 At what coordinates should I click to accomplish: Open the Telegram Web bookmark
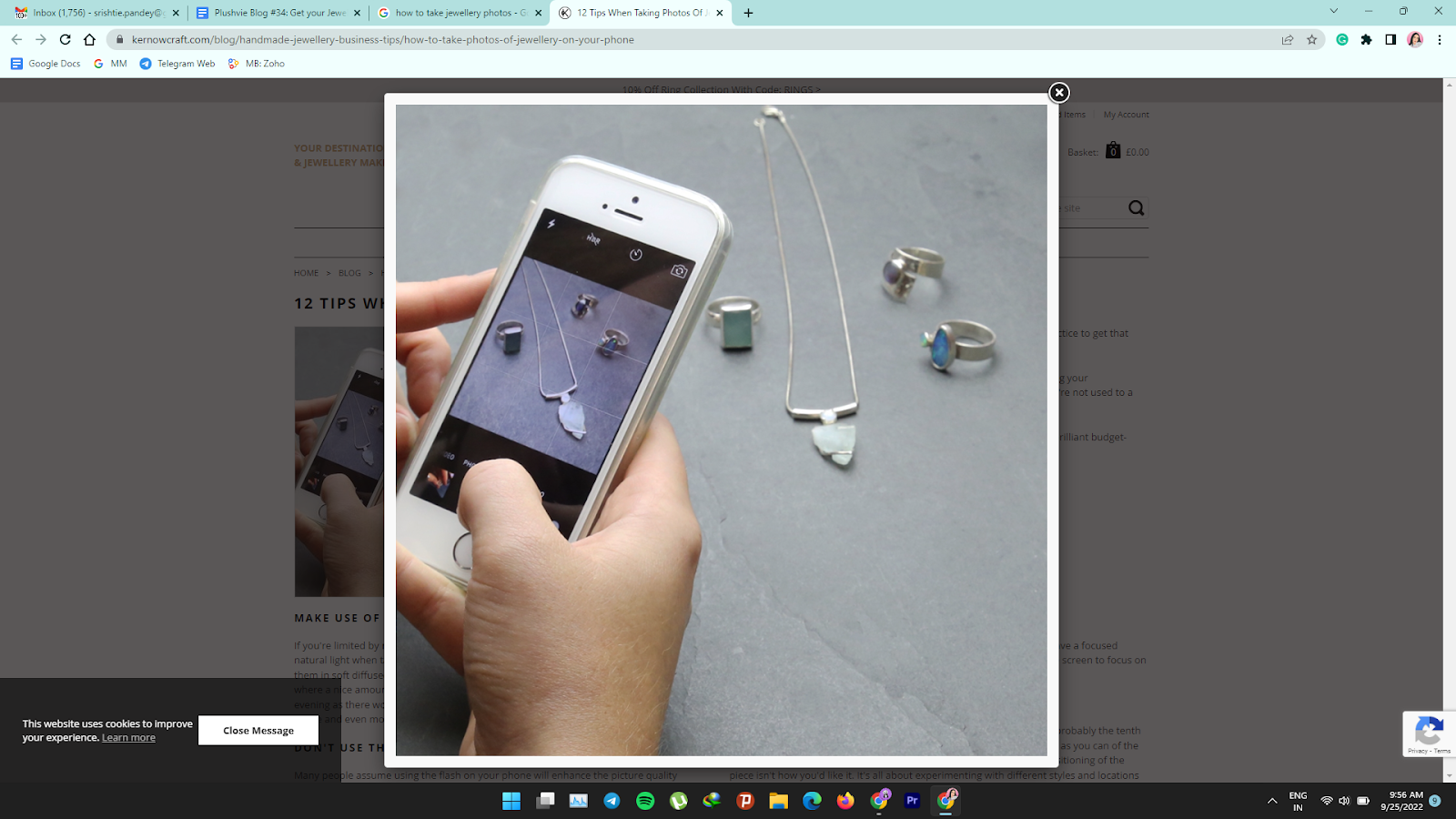(177, 64)
